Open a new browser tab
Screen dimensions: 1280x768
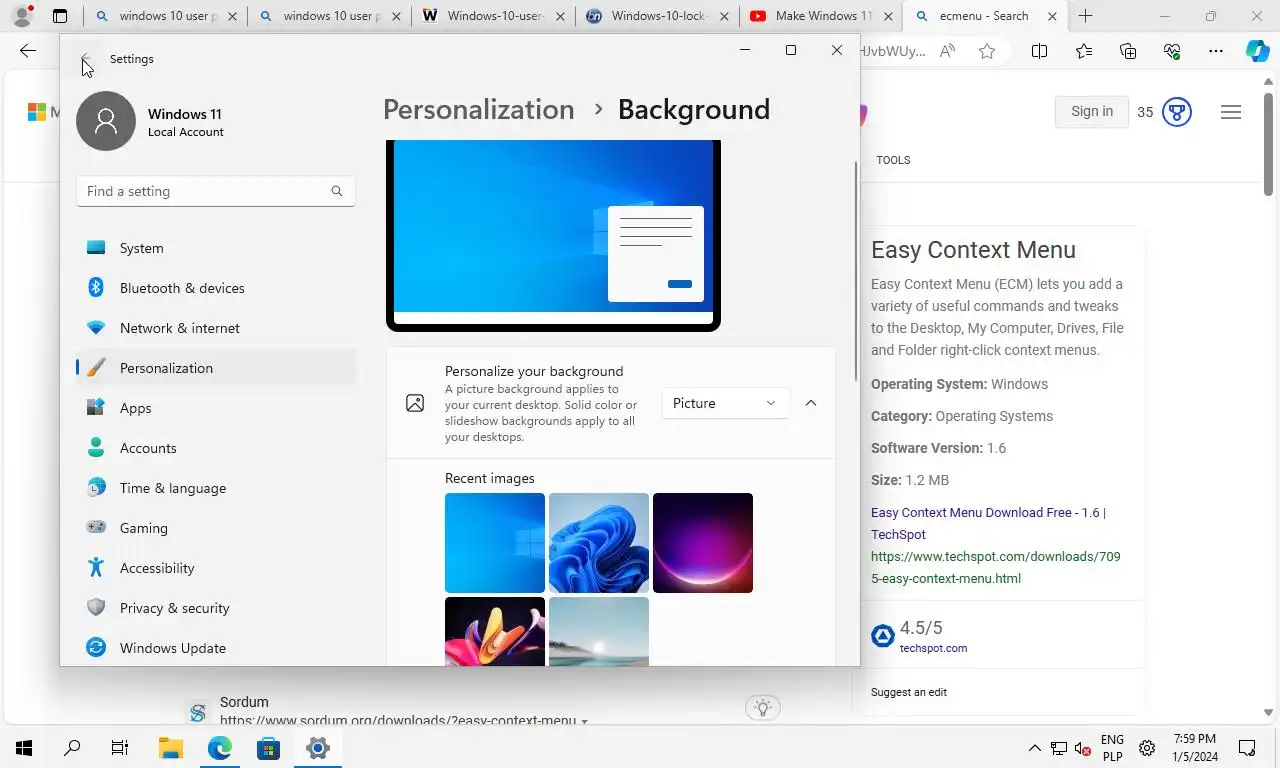coord(1085,16)
